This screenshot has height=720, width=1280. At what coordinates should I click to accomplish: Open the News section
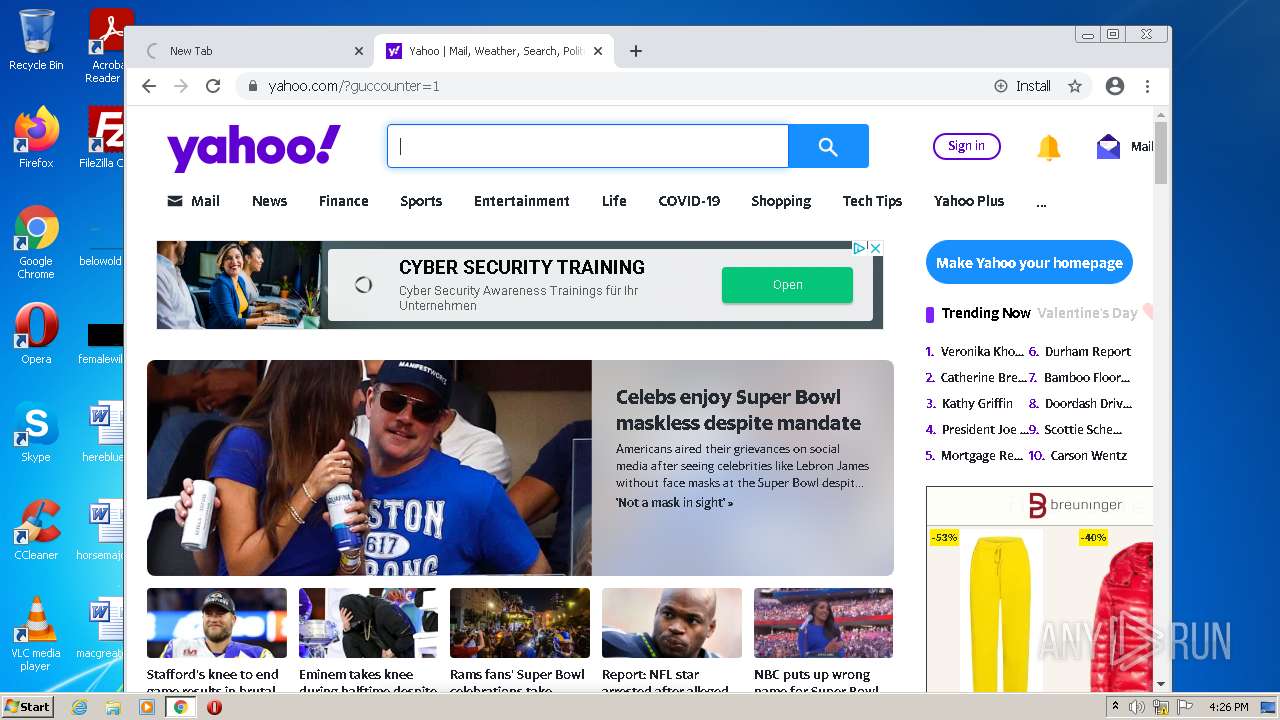point(269,201)
